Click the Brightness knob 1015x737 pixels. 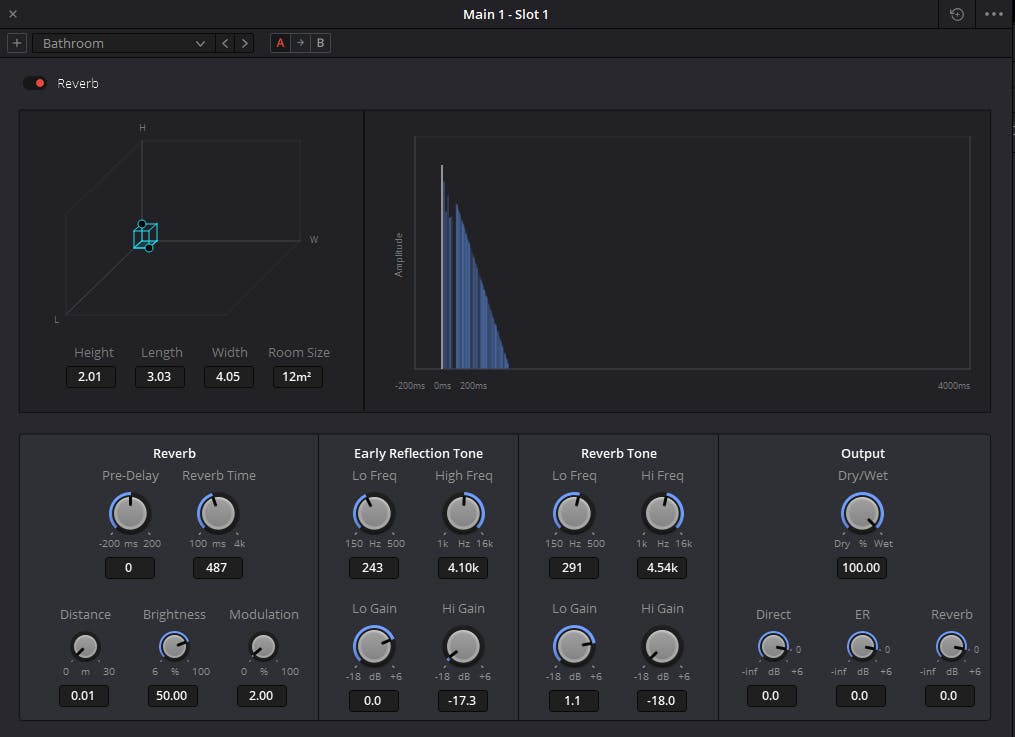[x=174, y=646]
